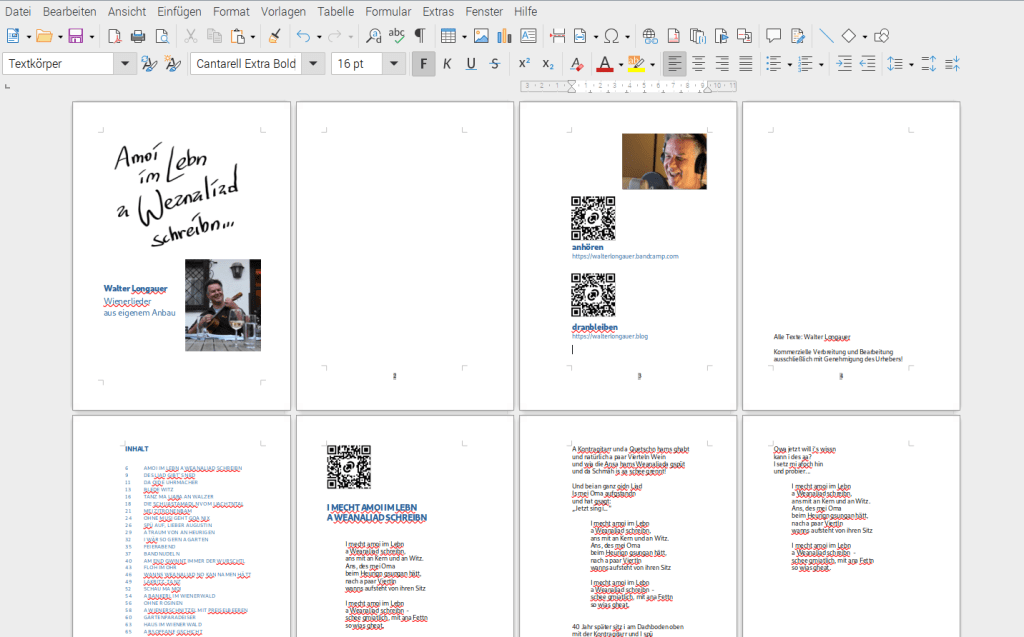The height and width of the screenshot is (637, 1024).
Task: Toggle bold formatting (F button)
Action: [x=423, y=64]
